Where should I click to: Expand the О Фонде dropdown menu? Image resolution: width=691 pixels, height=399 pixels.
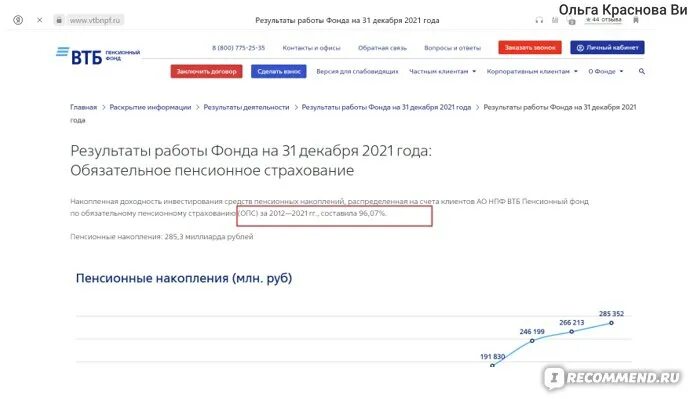click(606, 71)
